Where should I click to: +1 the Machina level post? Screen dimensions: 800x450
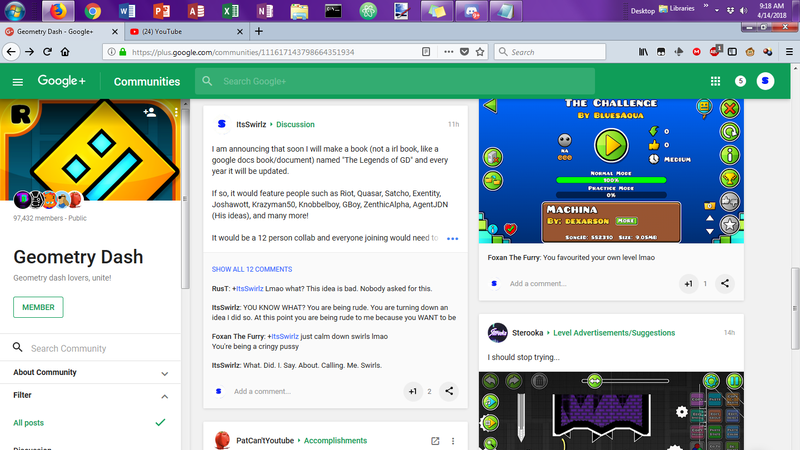coord(688,284)
